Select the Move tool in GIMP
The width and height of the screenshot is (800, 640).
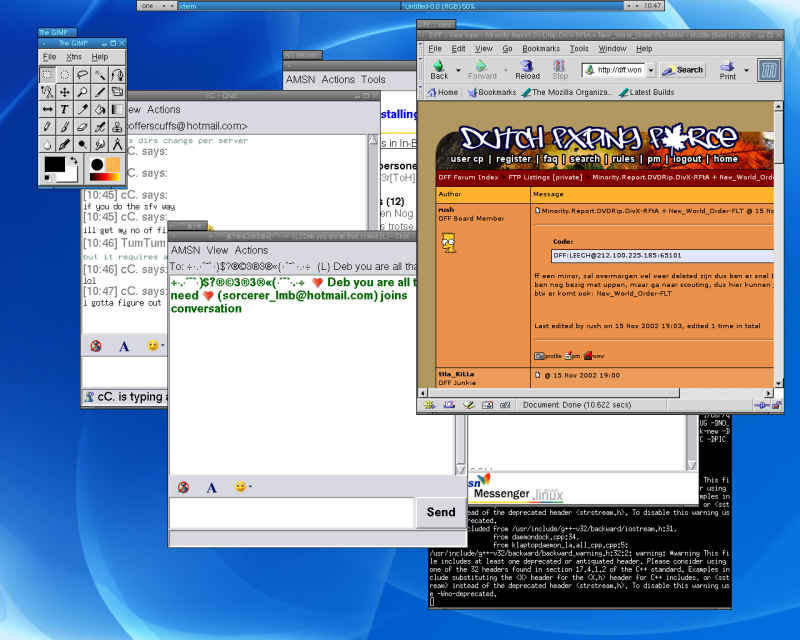pos(65,92)
